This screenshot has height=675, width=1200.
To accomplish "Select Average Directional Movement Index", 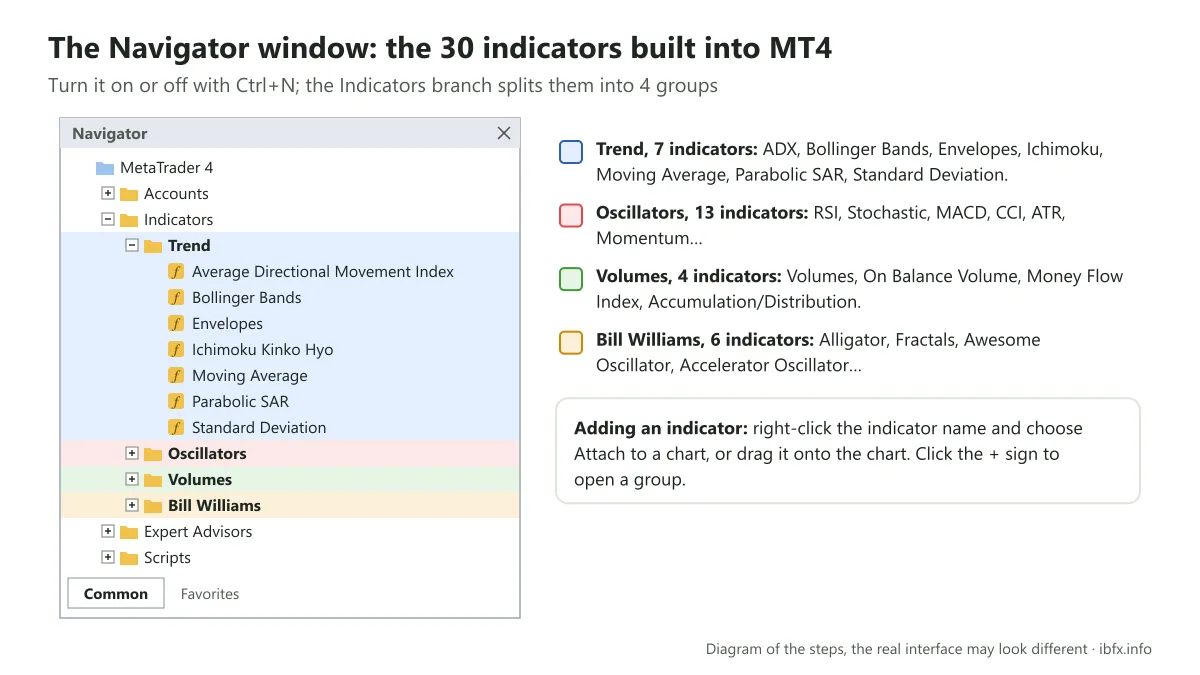I will click(323, 272).
